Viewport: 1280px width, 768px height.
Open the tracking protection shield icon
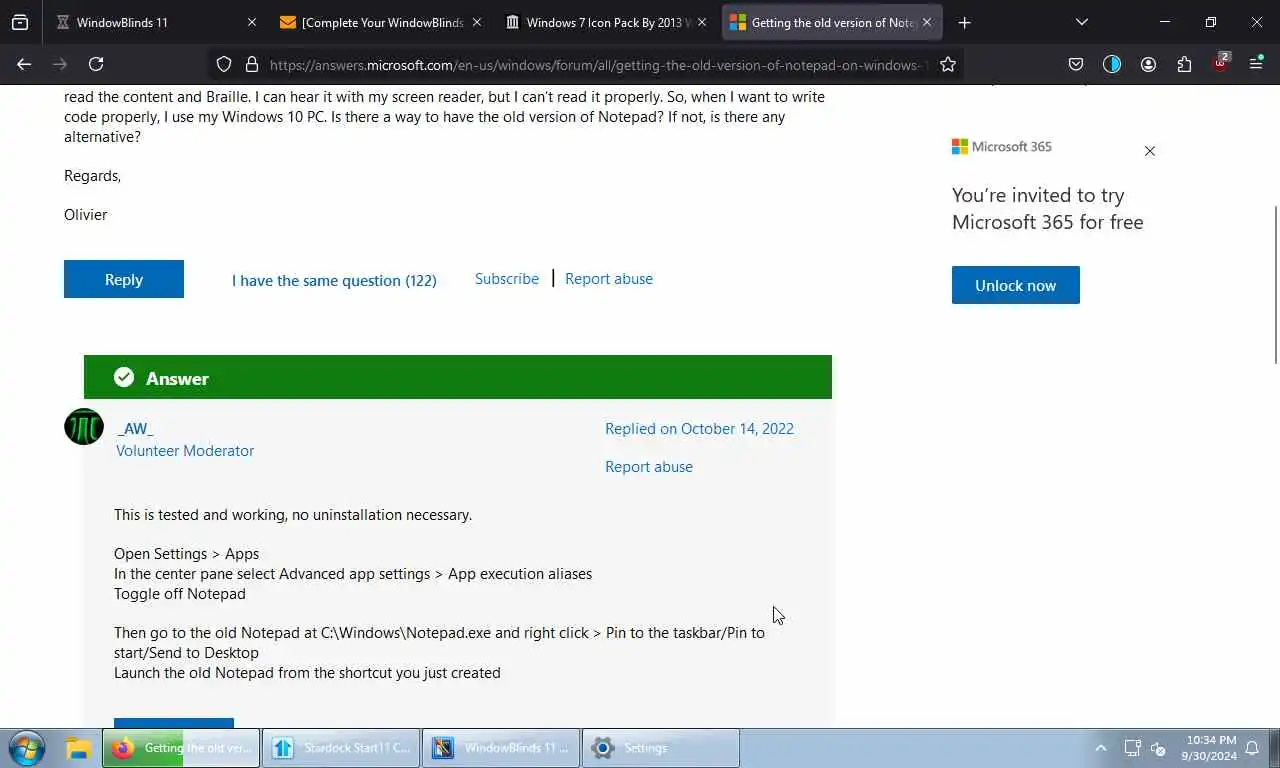224,64
